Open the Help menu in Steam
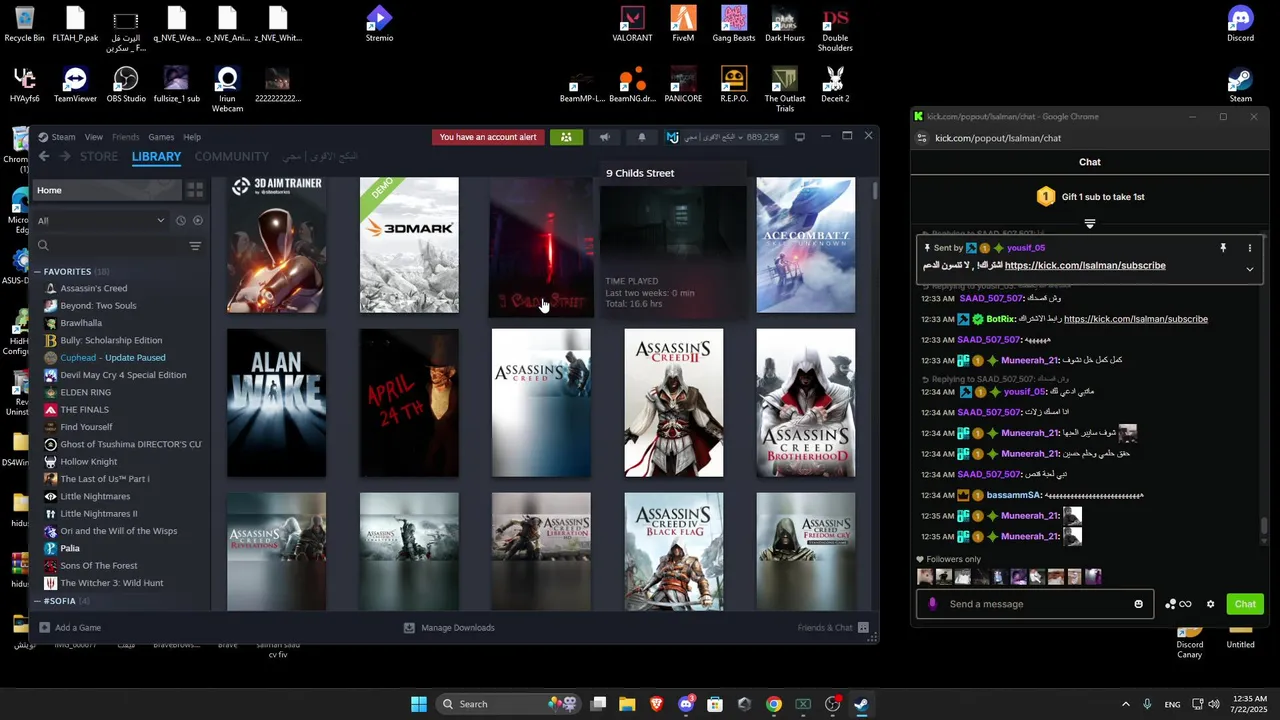Image resolution: width=1280 pixels, height=720 pixels. [x=192, y=137]
